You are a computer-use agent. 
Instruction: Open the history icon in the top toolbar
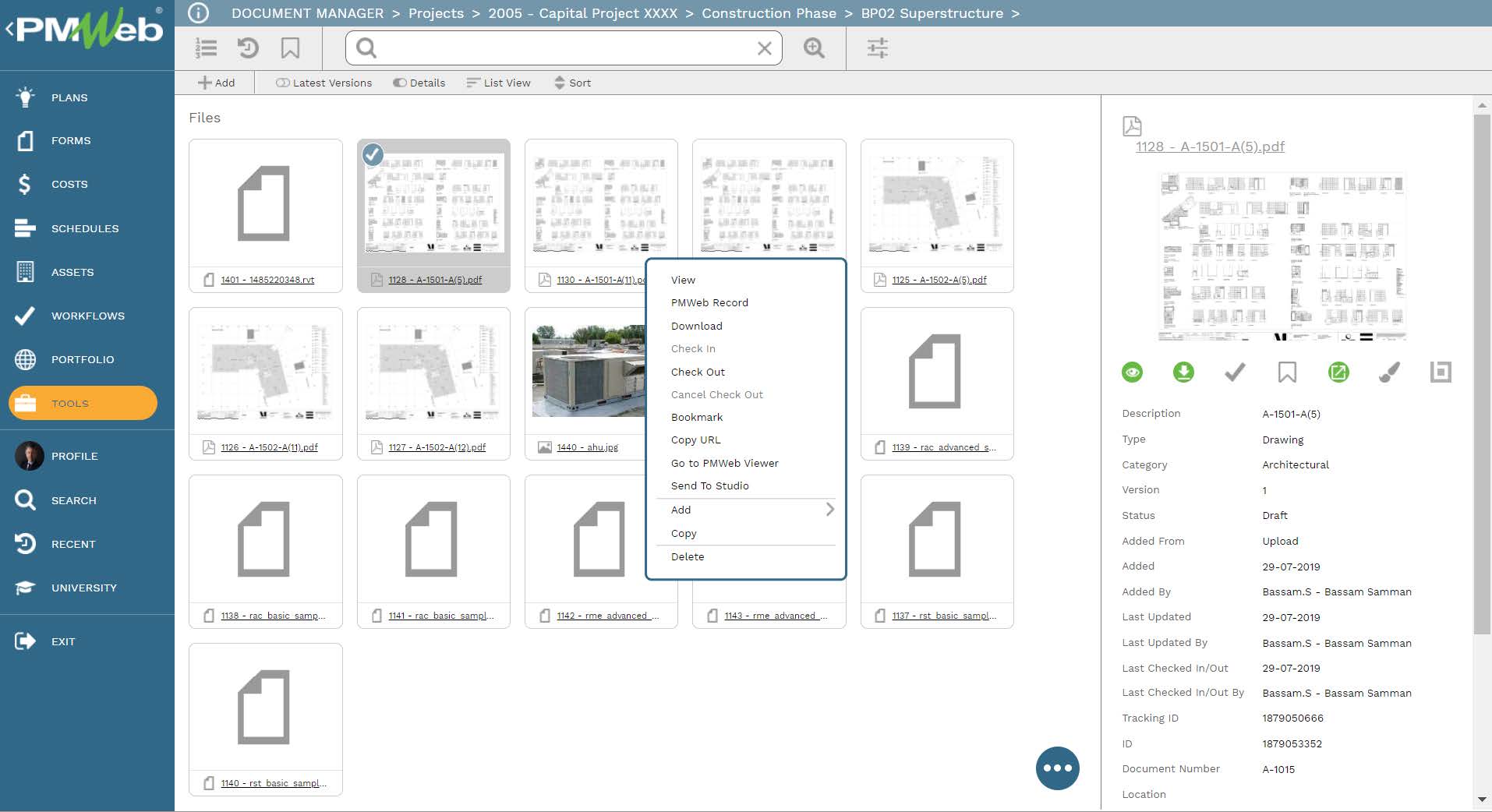[248, 48]
